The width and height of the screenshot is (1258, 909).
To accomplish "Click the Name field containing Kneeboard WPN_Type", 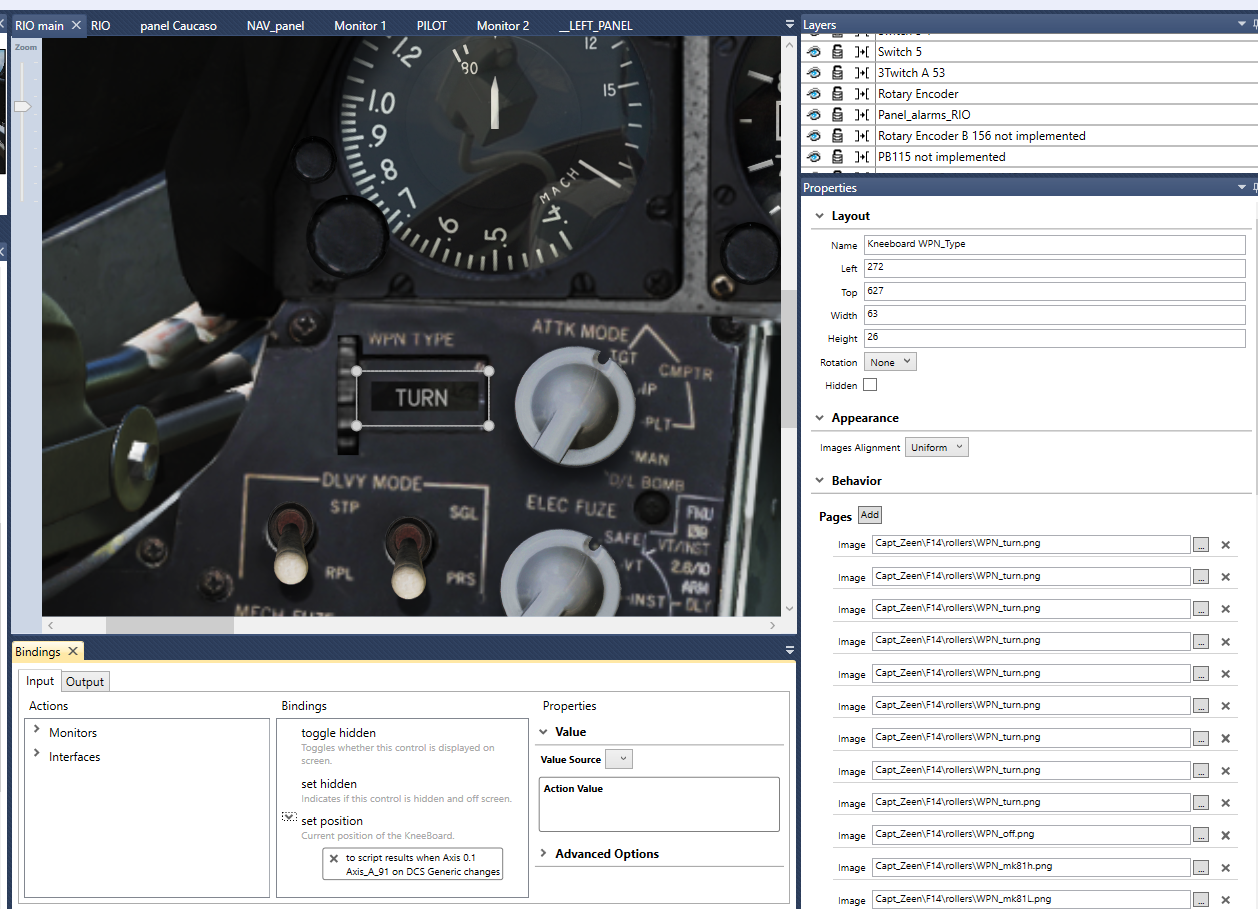I will [x=1054, y=244].
